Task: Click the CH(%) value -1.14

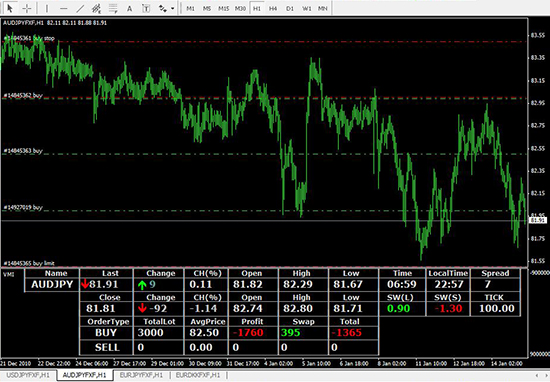Action: tap(203, 308)
